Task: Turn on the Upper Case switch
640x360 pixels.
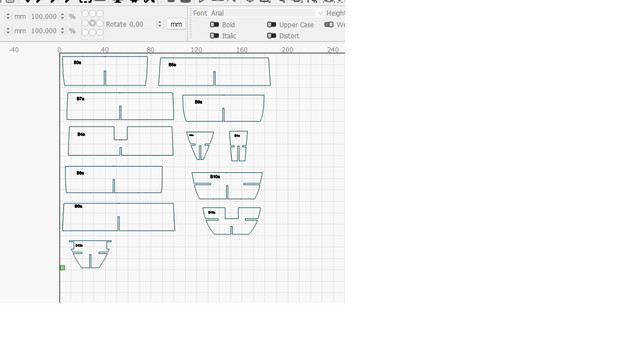Action: [271, 24]
